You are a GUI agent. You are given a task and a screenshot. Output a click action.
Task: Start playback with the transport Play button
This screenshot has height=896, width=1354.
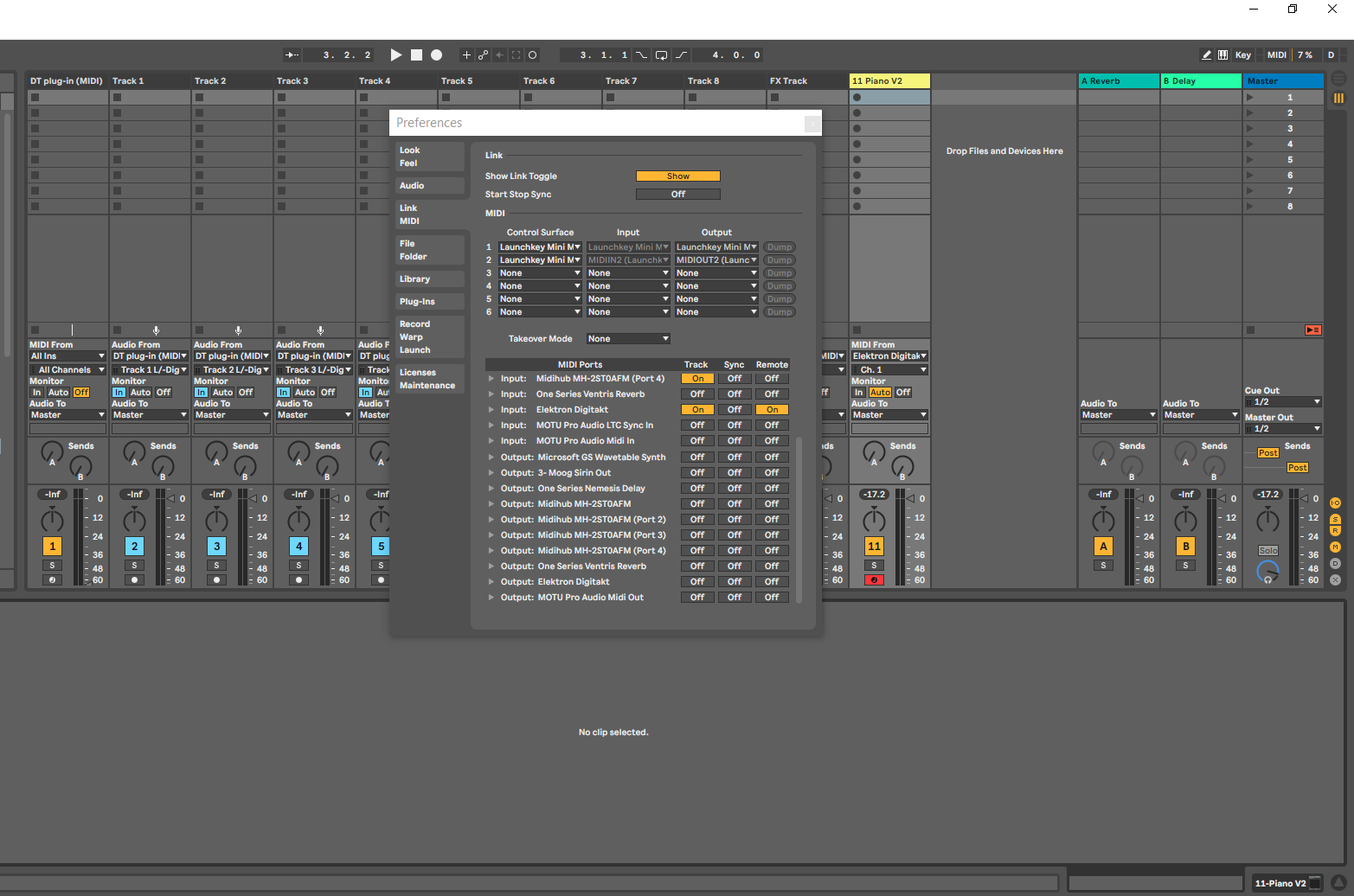pos(395,54)
